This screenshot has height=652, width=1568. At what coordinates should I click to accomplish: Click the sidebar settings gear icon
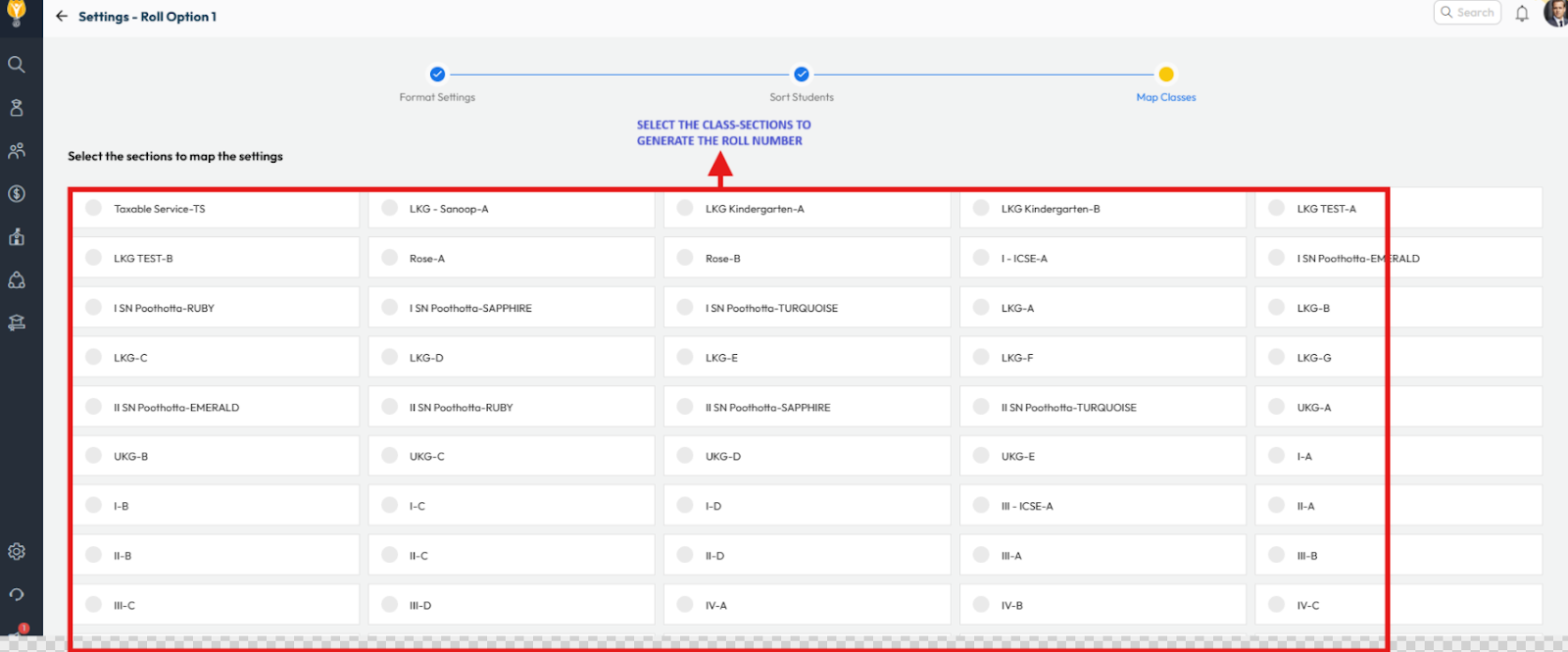pyautogui.click(x=17, y=552)
